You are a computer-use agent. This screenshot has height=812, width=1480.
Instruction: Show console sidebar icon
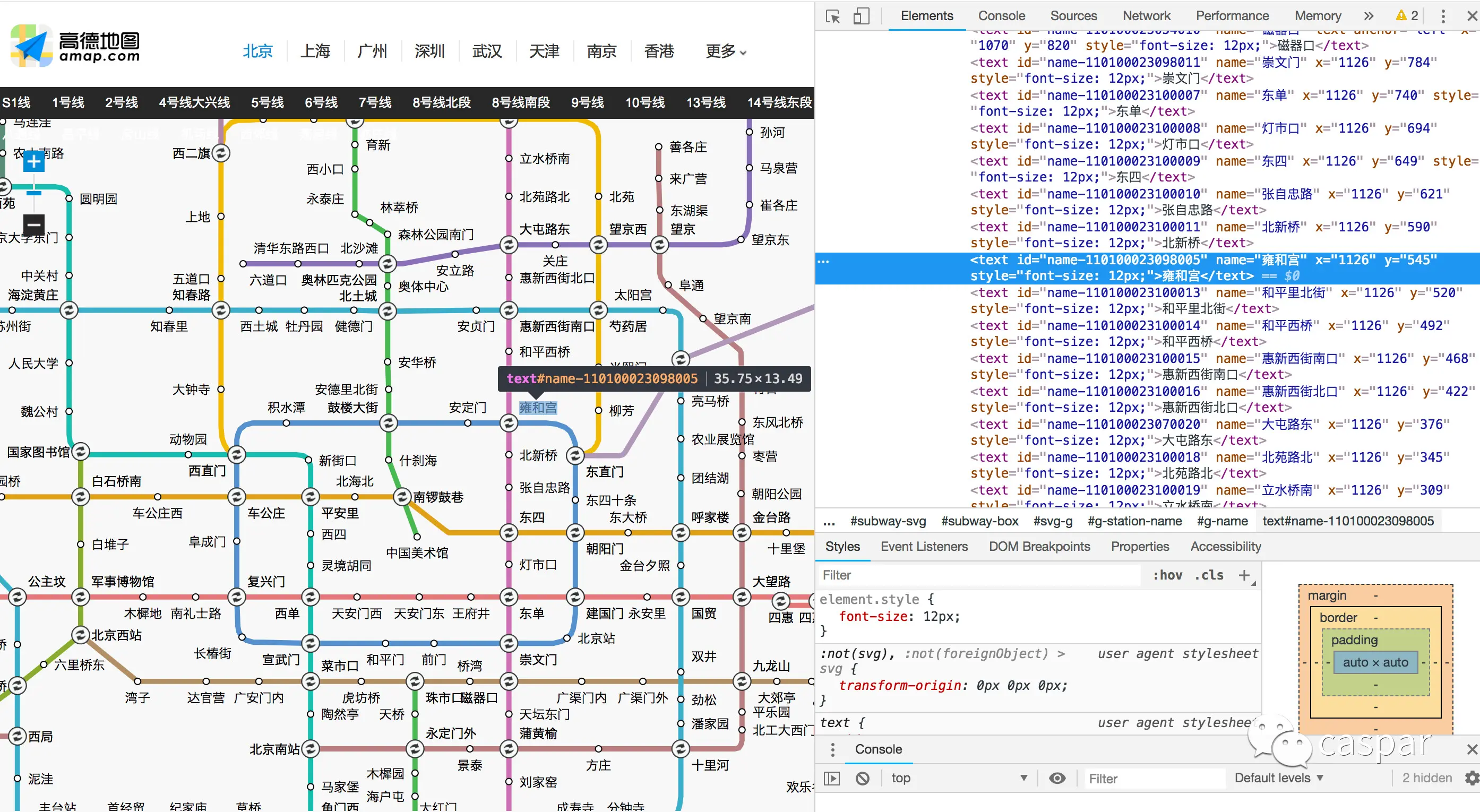point(831,778)
